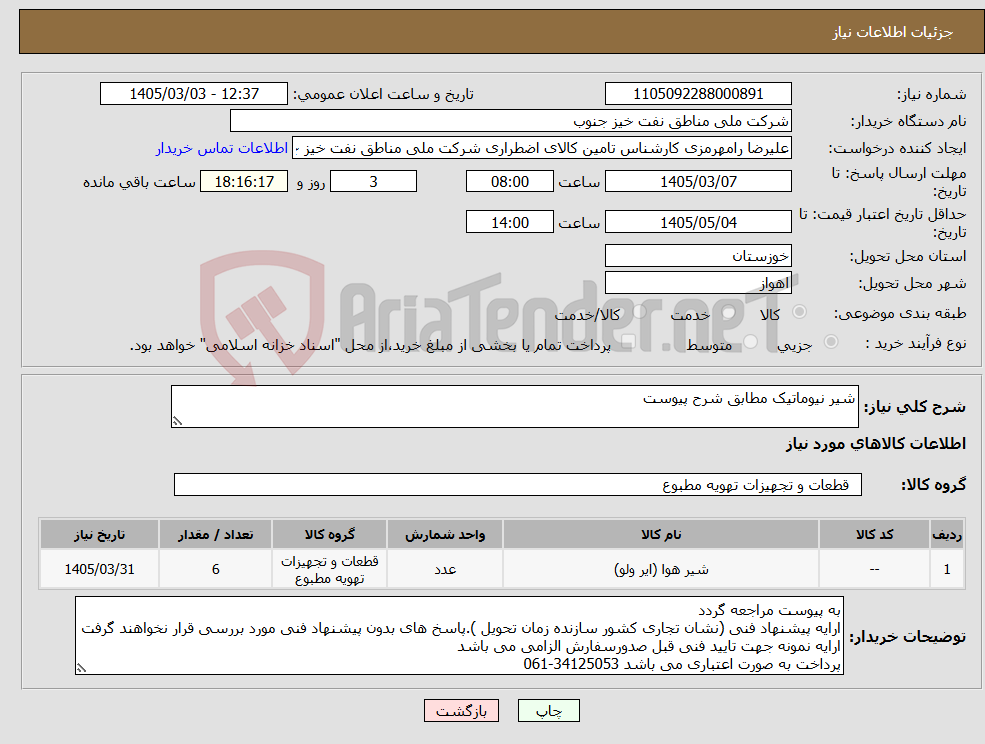Click the general description box شیر نیوماتیک
Image resolution: width=985 pixels, height=744 pixels.
click(x=514, y=407)
